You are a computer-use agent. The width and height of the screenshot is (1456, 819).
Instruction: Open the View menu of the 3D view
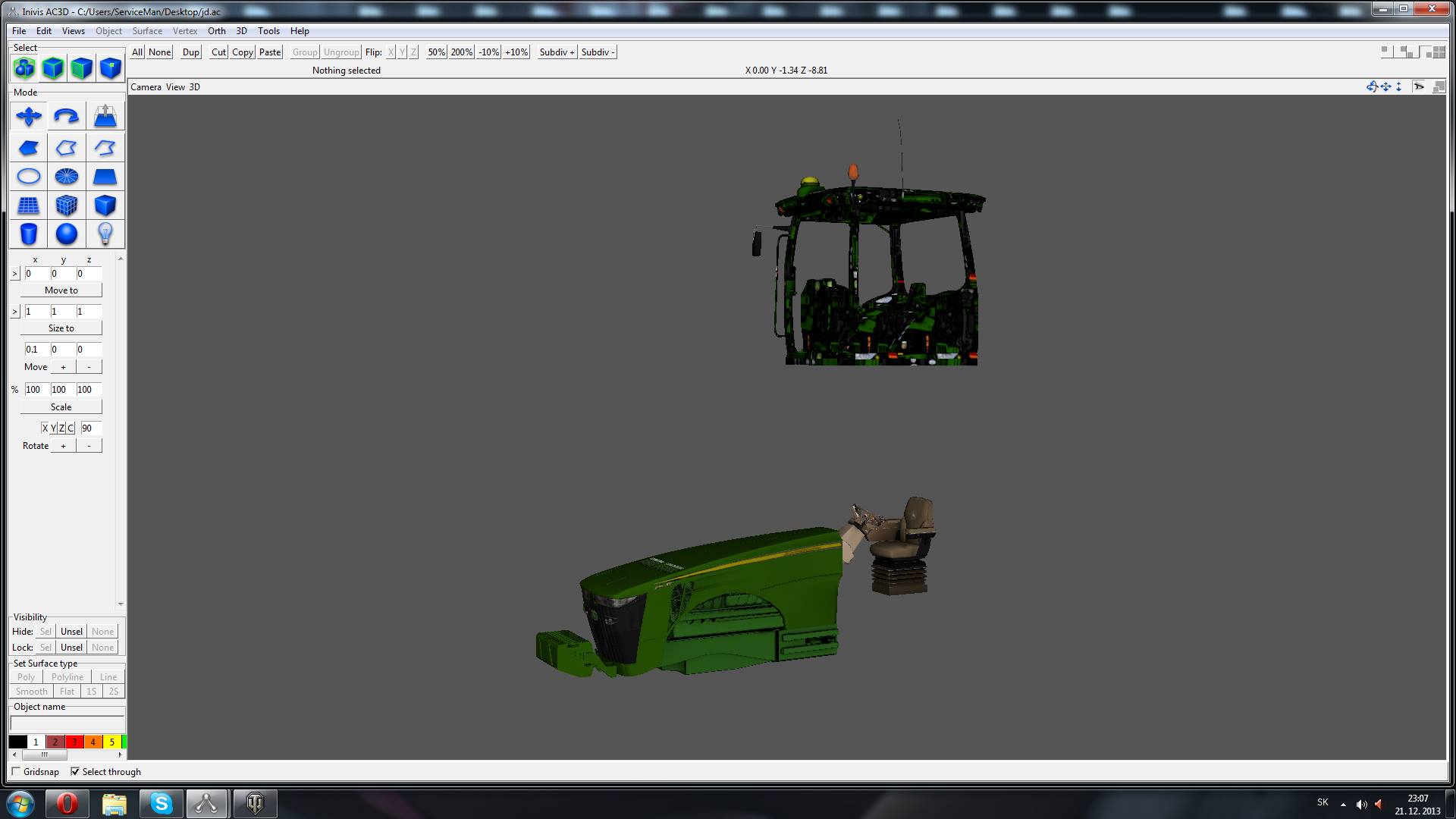click(x=175, y=87)
